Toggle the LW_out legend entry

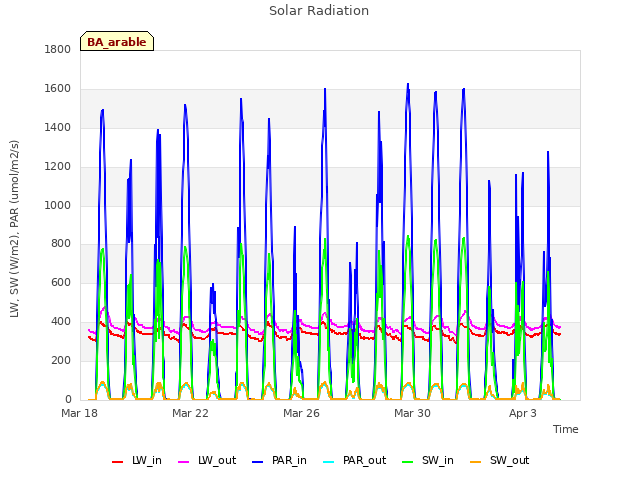tap(207, 460)
